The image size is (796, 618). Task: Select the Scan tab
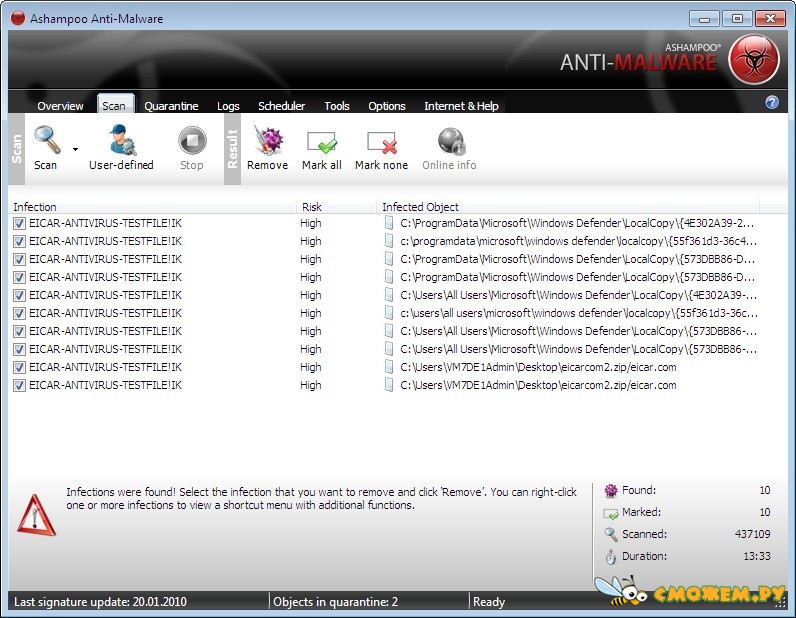(114, 106)
